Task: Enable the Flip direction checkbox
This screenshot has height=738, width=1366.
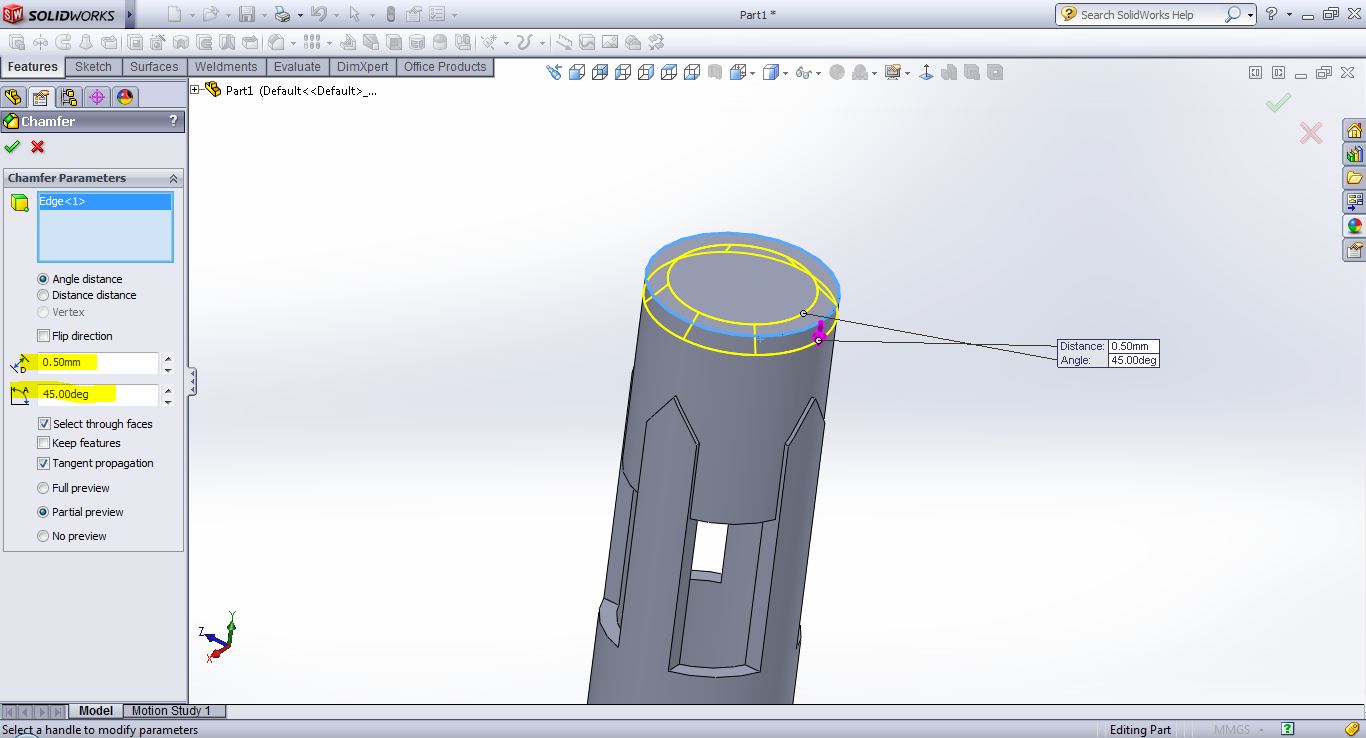Action: click(x=43, y=336)
